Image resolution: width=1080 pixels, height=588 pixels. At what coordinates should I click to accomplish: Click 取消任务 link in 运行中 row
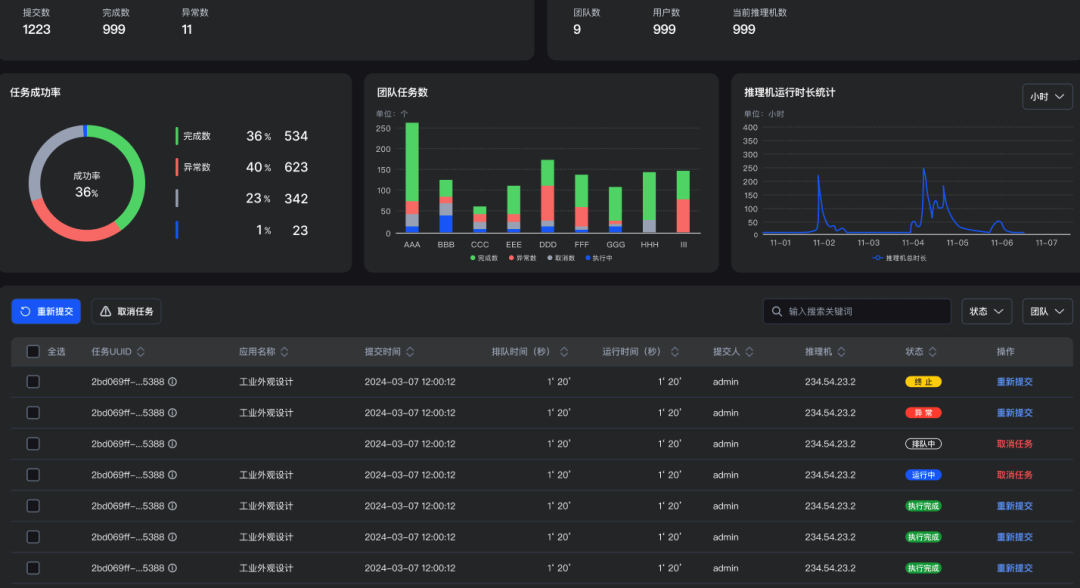[x=1014, y=475]
